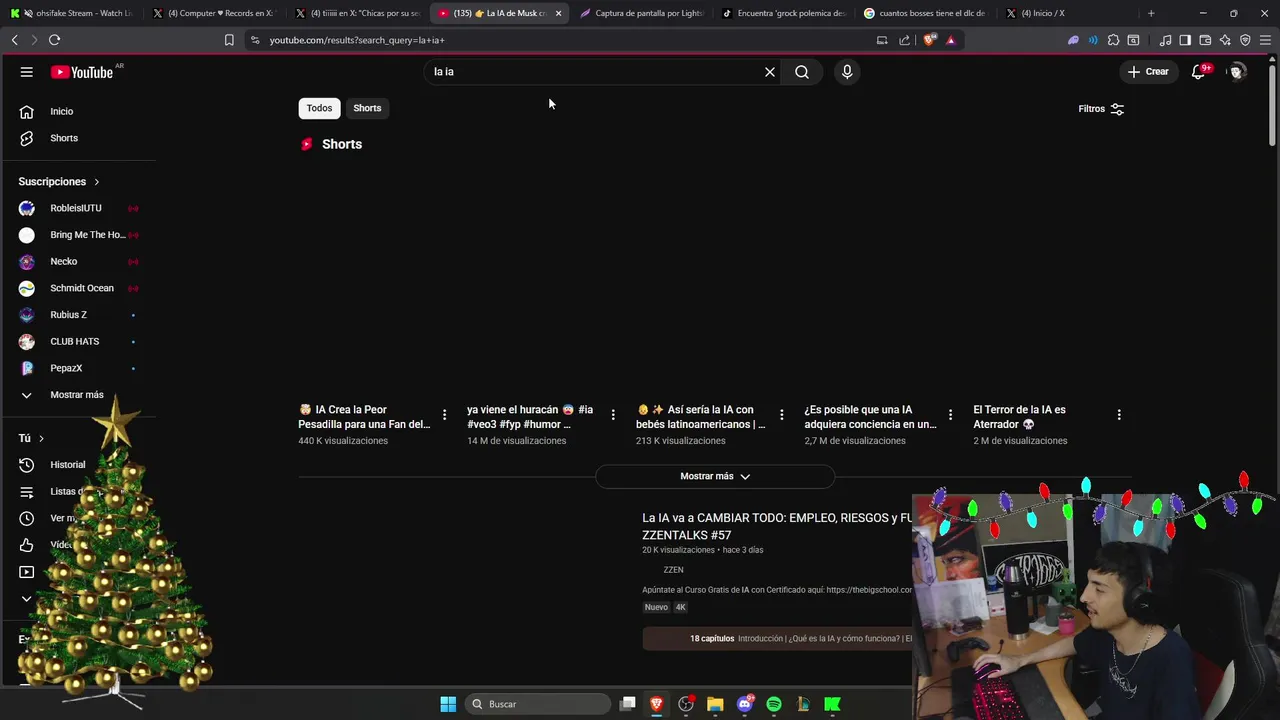Switch to 'Captura de pantalla por Lightshot' tab
Viewport: 1280px width, 720px height.
(643, 13)
